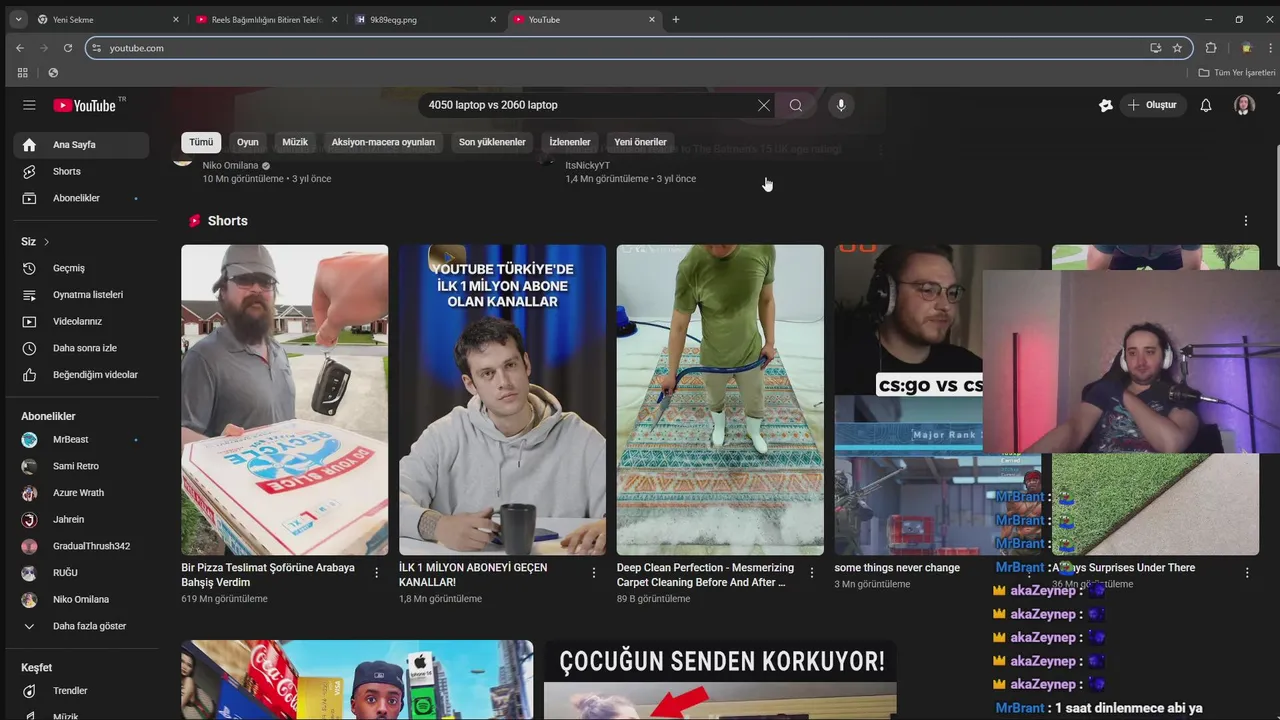Open the İLK 1 MİLYON ABONE short thumbnail
The width and height of the screenshot is (1280, 720).
502,400
